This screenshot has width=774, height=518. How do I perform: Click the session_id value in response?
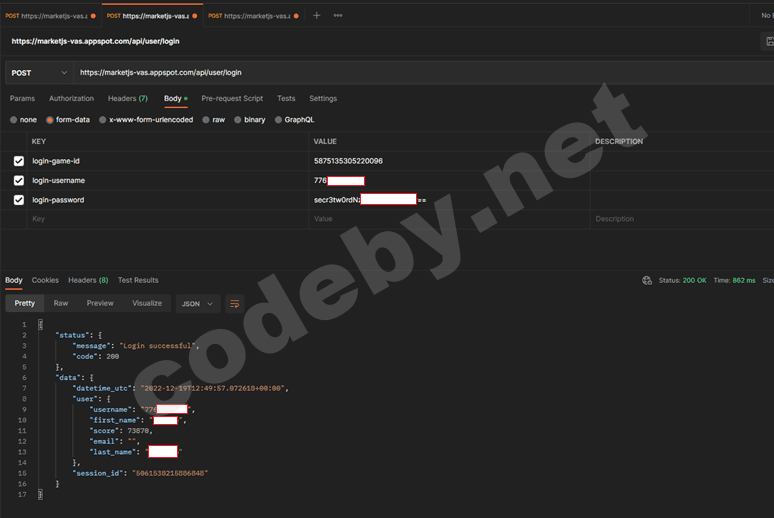170,474
